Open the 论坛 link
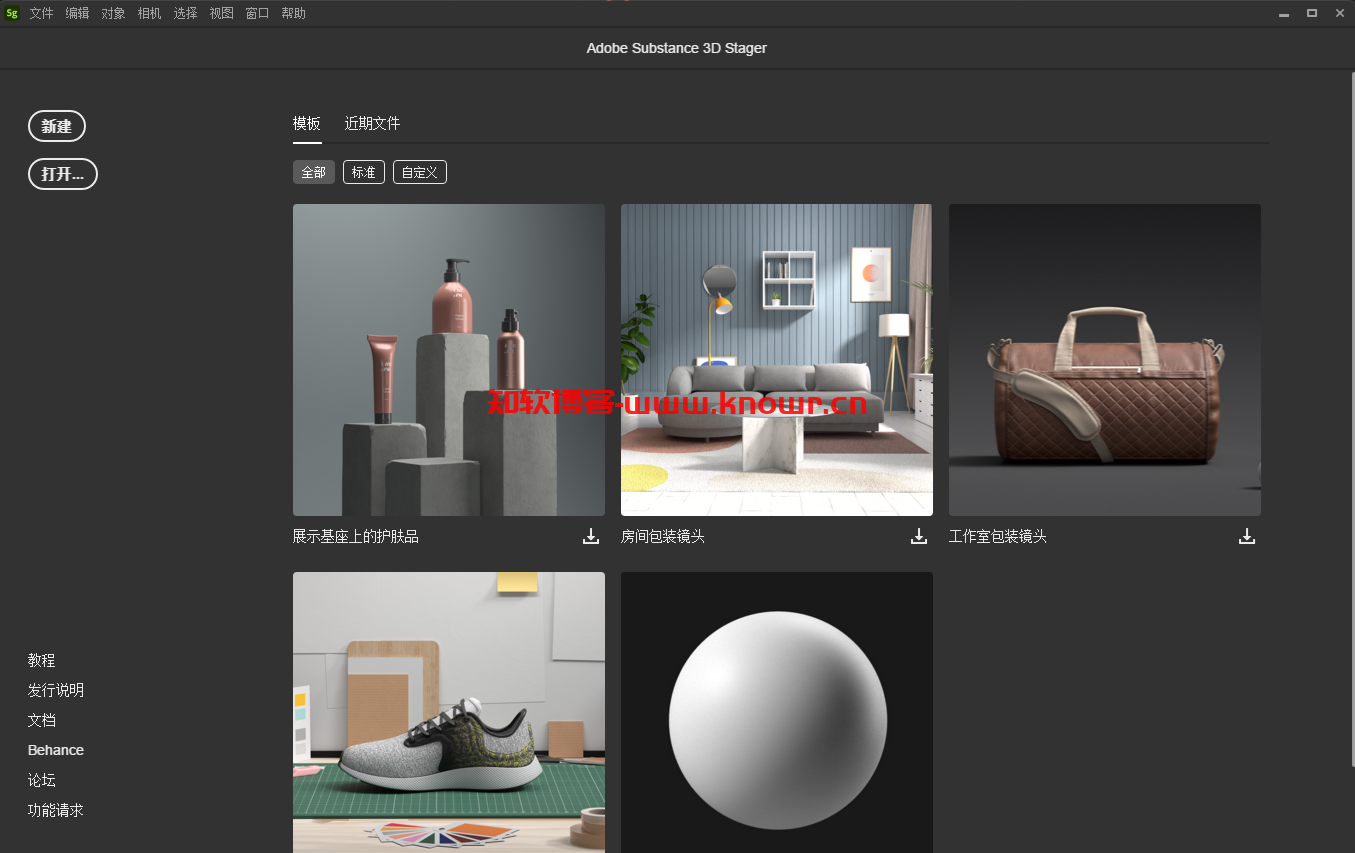The image size is (1355, 853). tap(42, 780)
